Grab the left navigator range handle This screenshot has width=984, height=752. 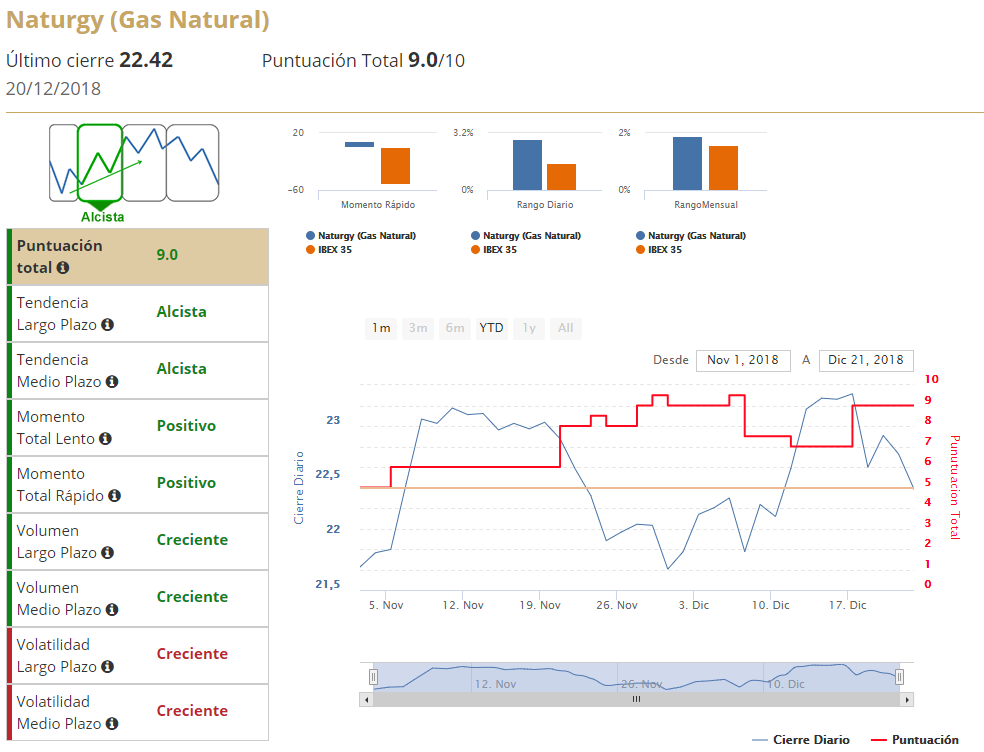[x=373, y=677]
